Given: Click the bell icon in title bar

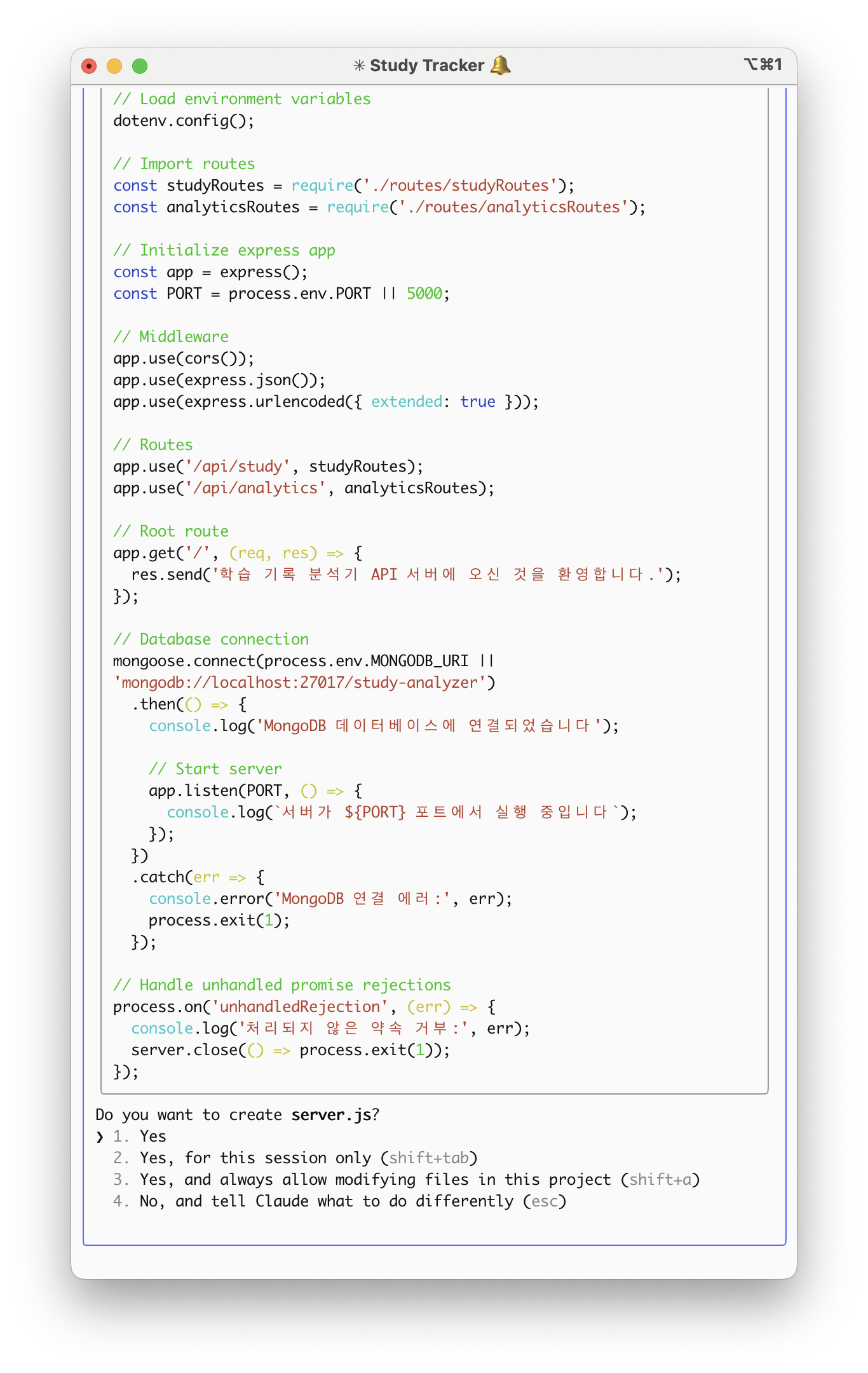Looking at the screenshot, I should tap(501, 65).
